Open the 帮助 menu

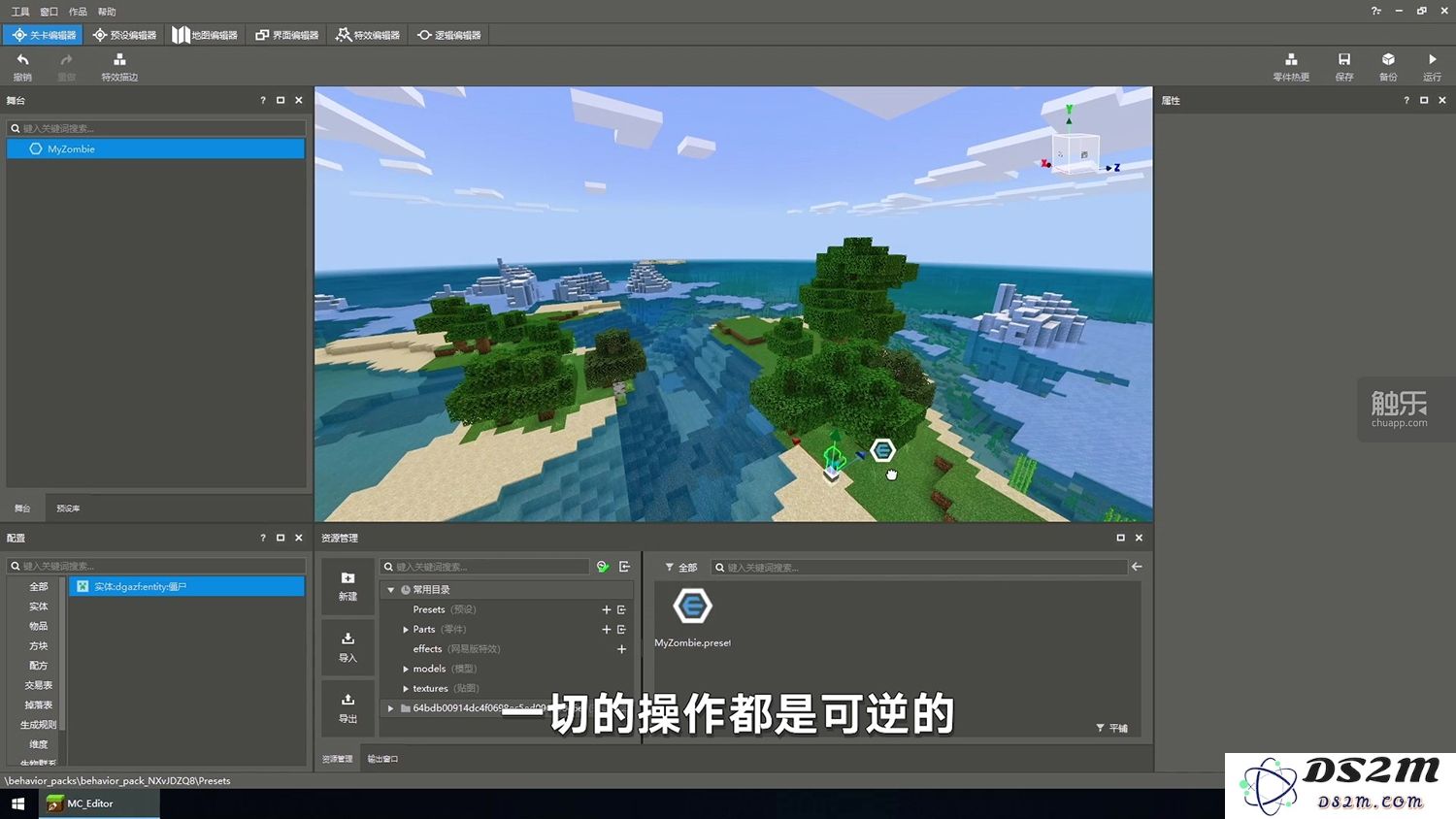[x=107, y=12]
